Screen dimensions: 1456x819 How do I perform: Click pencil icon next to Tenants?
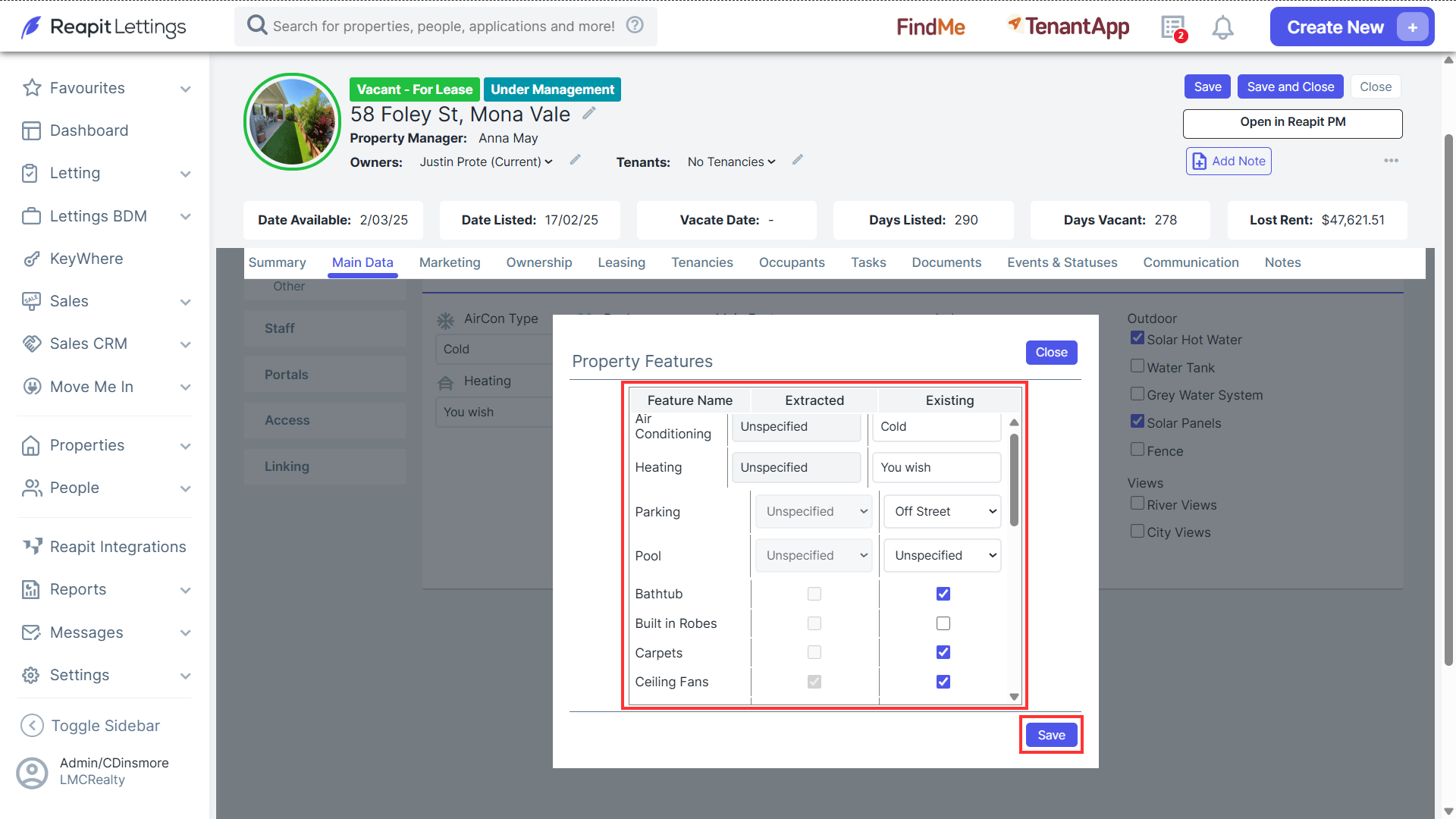798,160
